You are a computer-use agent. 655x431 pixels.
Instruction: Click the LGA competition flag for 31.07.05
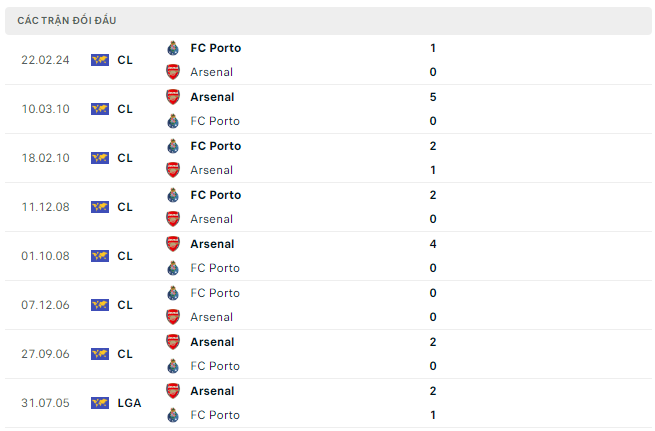[x=100, y=403]
